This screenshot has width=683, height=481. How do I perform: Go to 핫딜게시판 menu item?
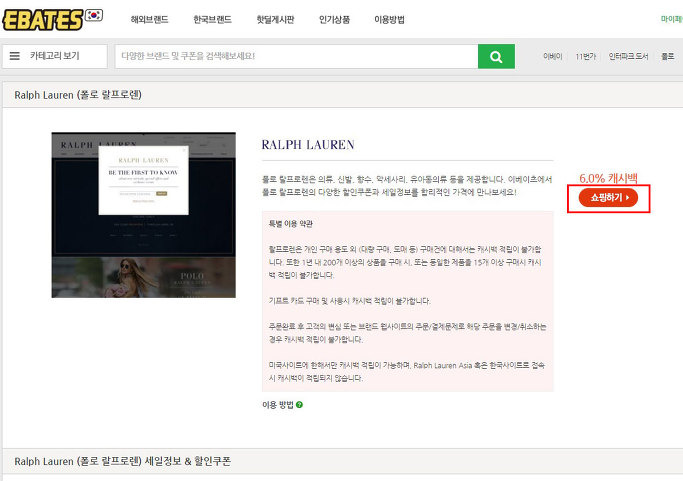point(275,20)
